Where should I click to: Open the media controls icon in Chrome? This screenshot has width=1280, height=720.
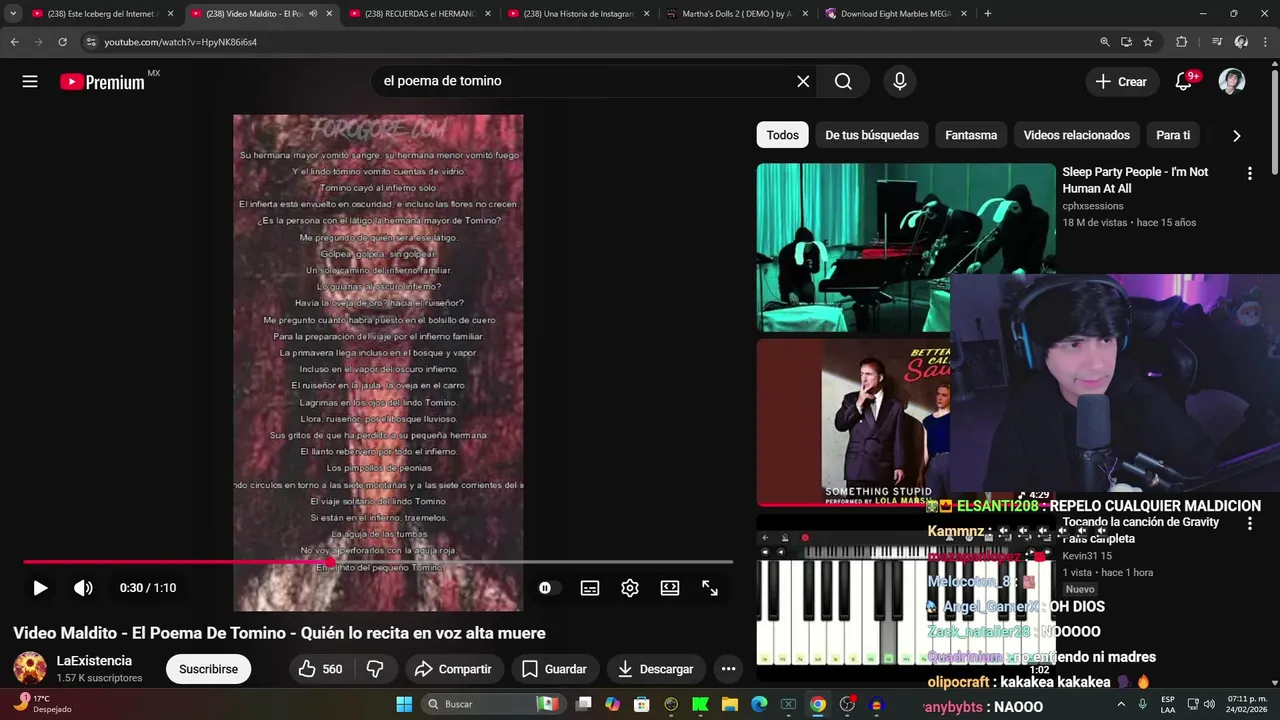(1217, 42)
